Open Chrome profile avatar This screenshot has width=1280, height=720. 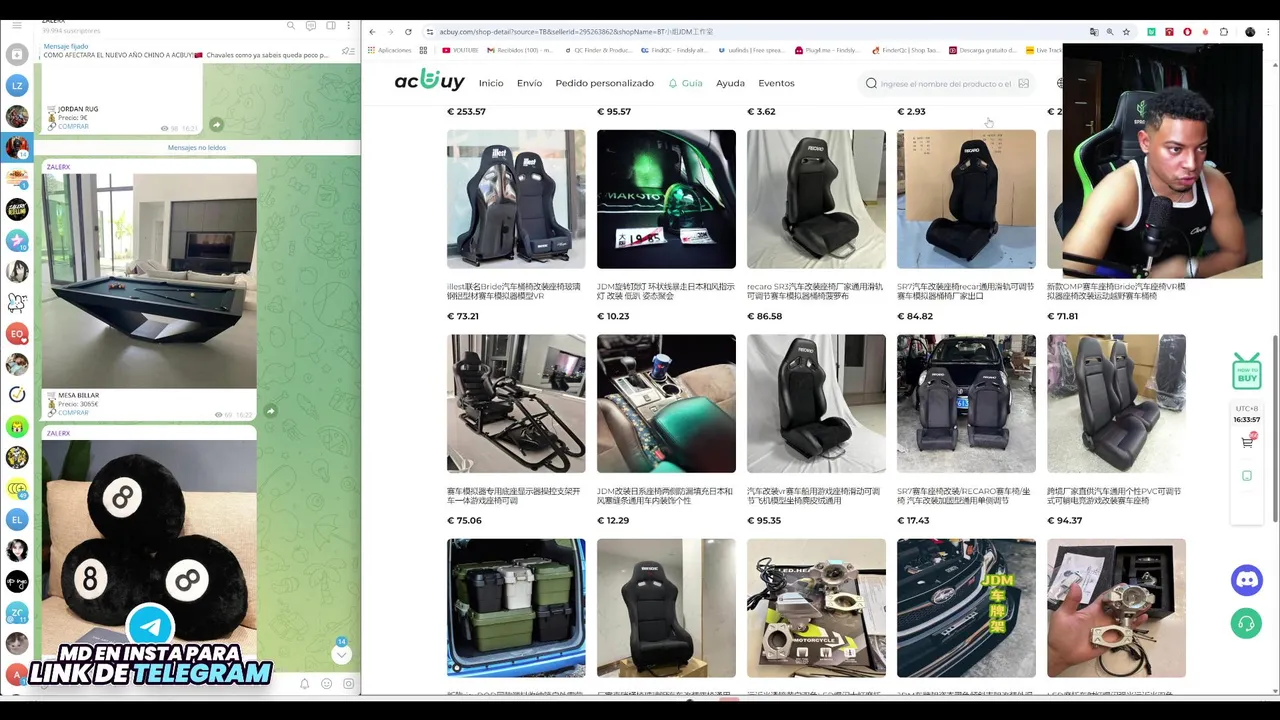tap(1250, 32)
